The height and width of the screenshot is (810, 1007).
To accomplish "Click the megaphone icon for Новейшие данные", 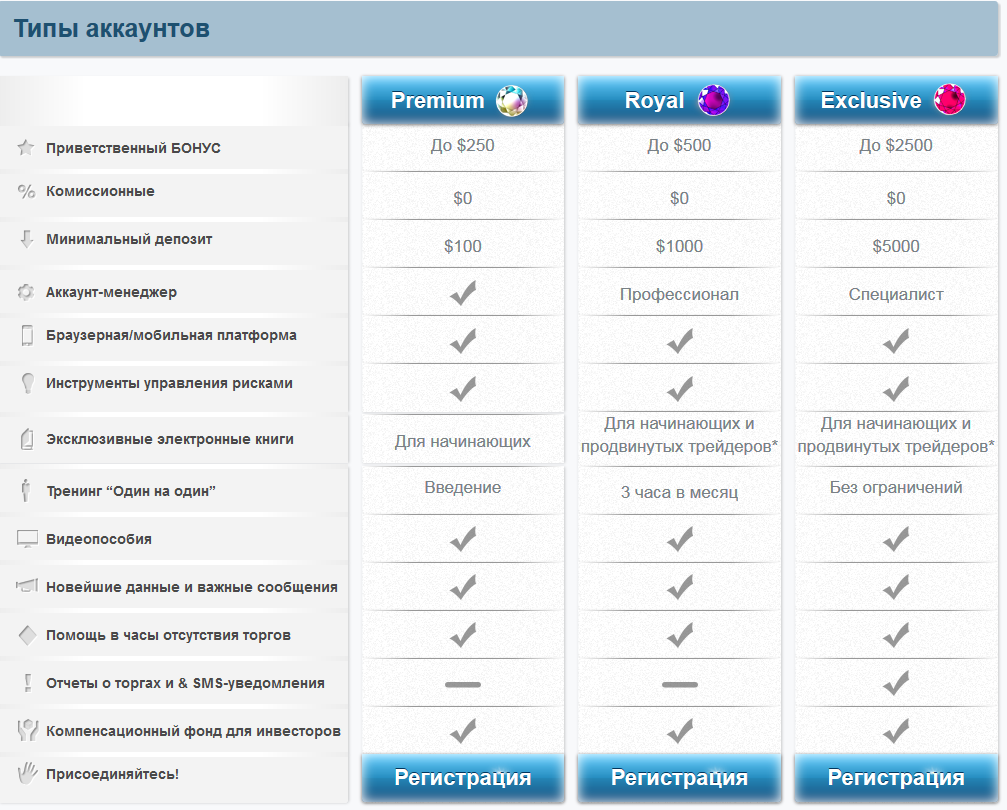I will tap(27, 585).
